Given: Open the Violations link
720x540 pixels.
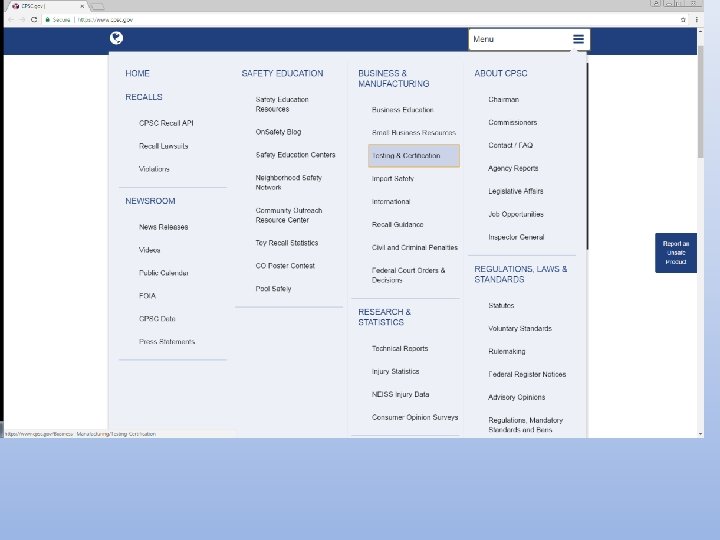Looking at the screenshot, I should (154, 169).
